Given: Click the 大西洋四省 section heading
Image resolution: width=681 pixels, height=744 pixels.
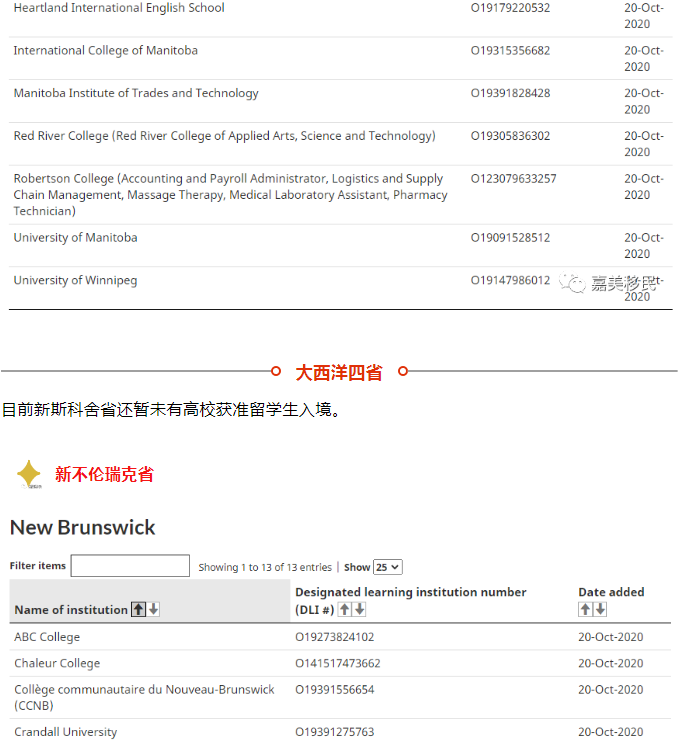Looking at the screenshot, I should click(338, 372).
